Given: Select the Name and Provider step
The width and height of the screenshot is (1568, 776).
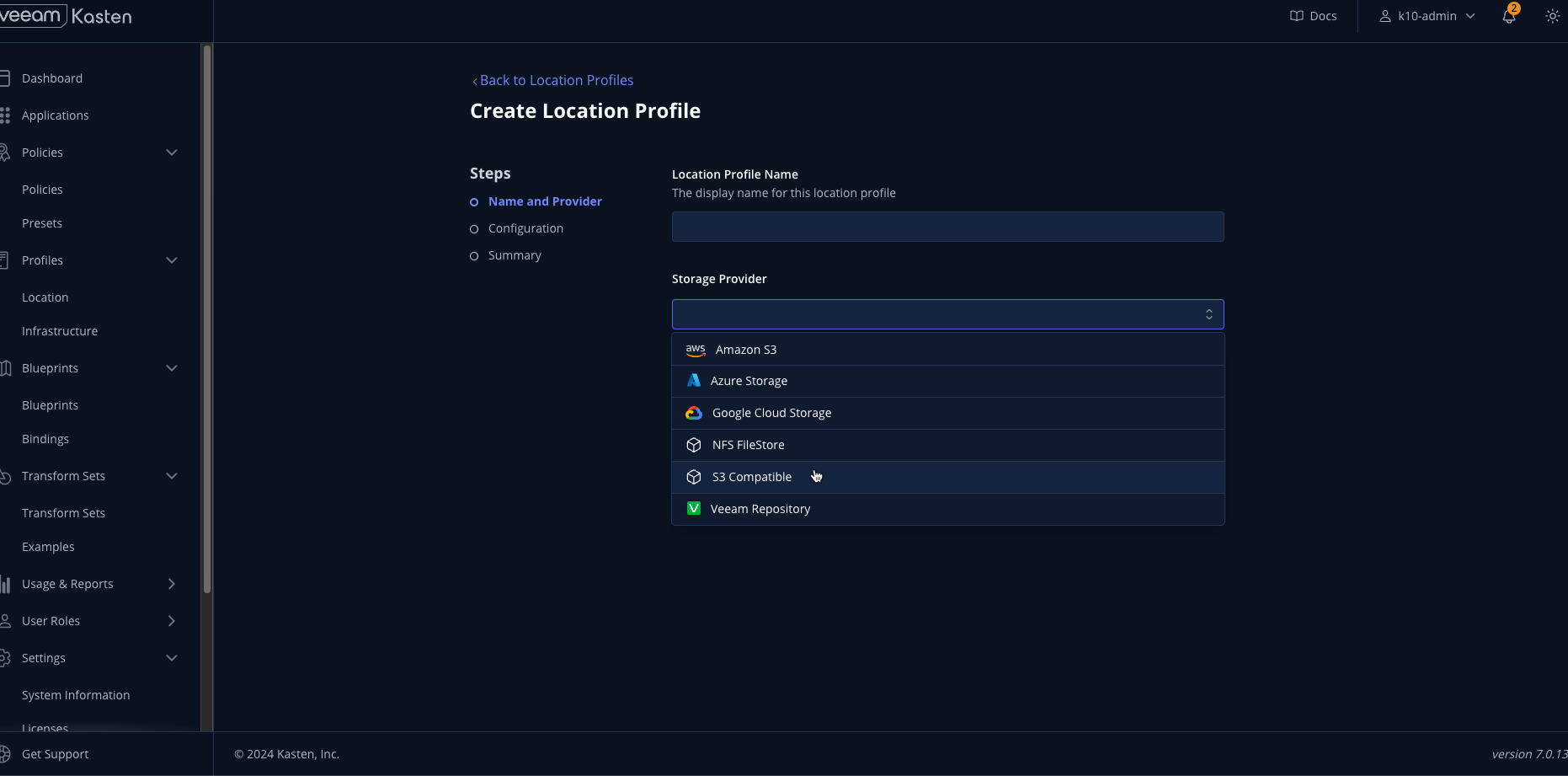Looking at the screenshot, I should point(545,201).
